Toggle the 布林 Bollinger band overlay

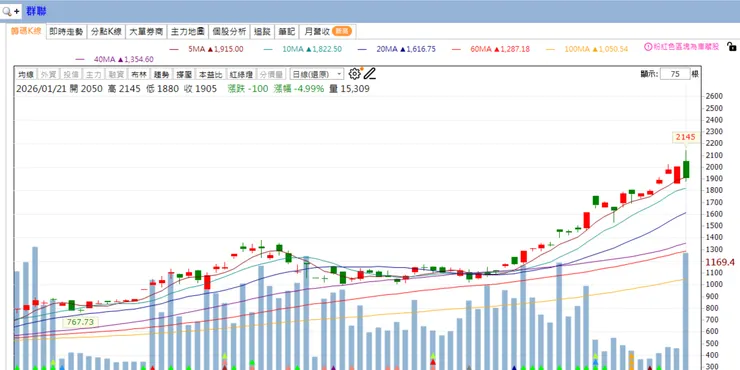(x=138, y=74)
